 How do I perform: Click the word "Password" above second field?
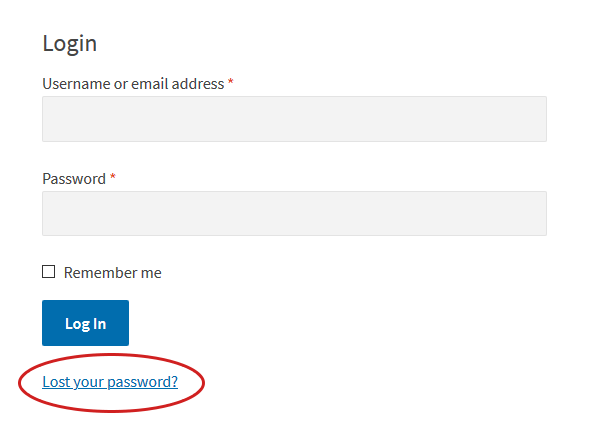pyautogui.click(x=74, y=179)
